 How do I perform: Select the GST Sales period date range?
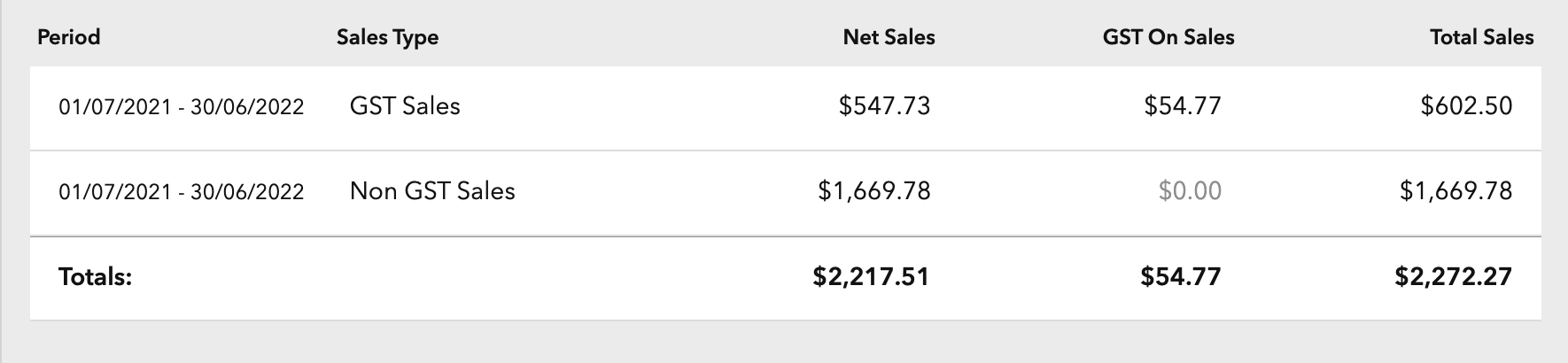[x=182, y=107]
